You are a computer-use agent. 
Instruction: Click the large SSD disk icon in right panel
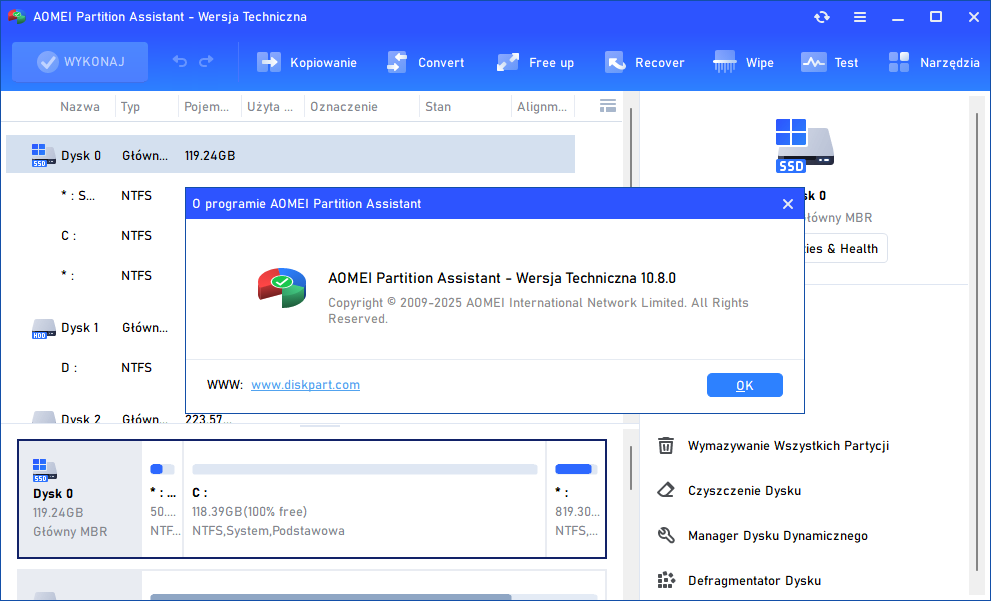point(804,146)
